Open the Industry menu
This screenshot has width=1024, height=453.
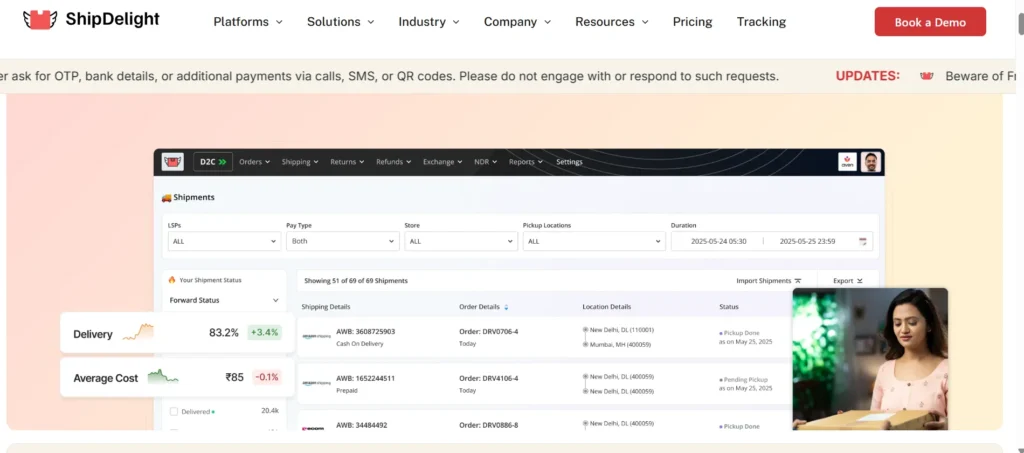pos(429,22)
